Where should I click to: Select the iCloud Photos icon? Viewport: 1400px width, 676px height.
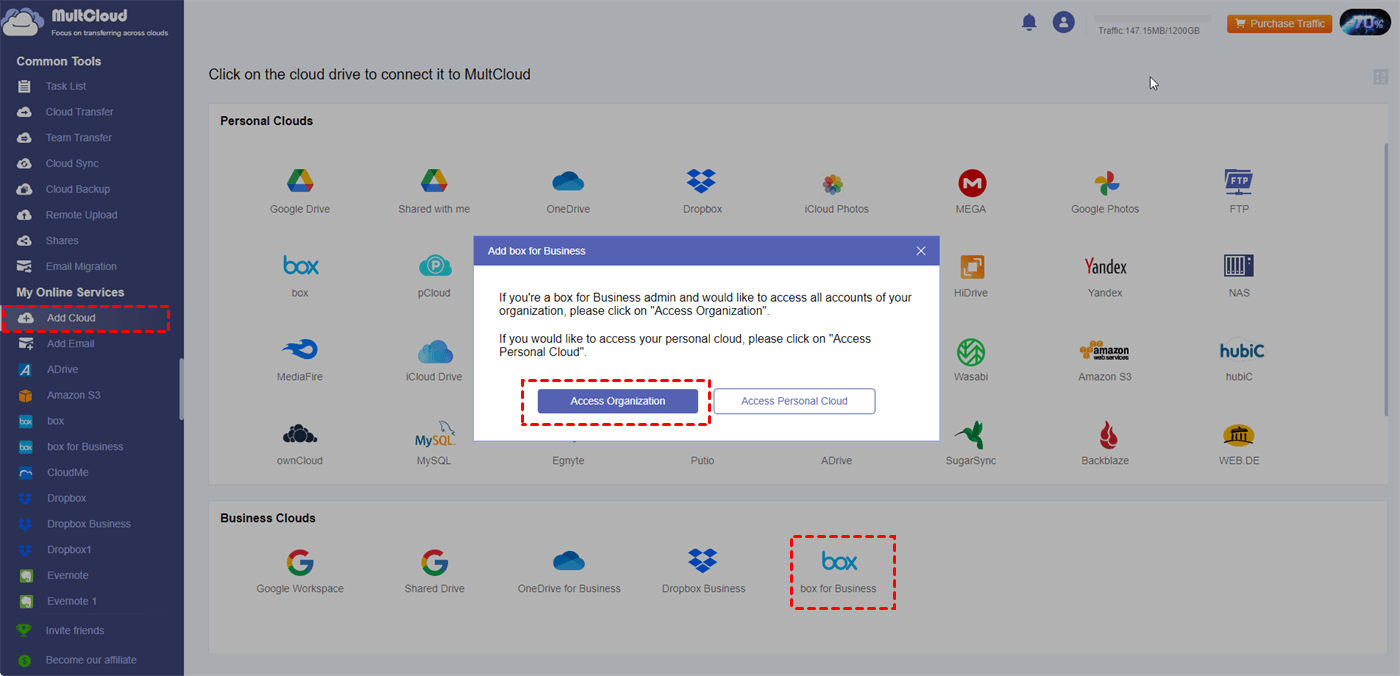pos(833,183)
